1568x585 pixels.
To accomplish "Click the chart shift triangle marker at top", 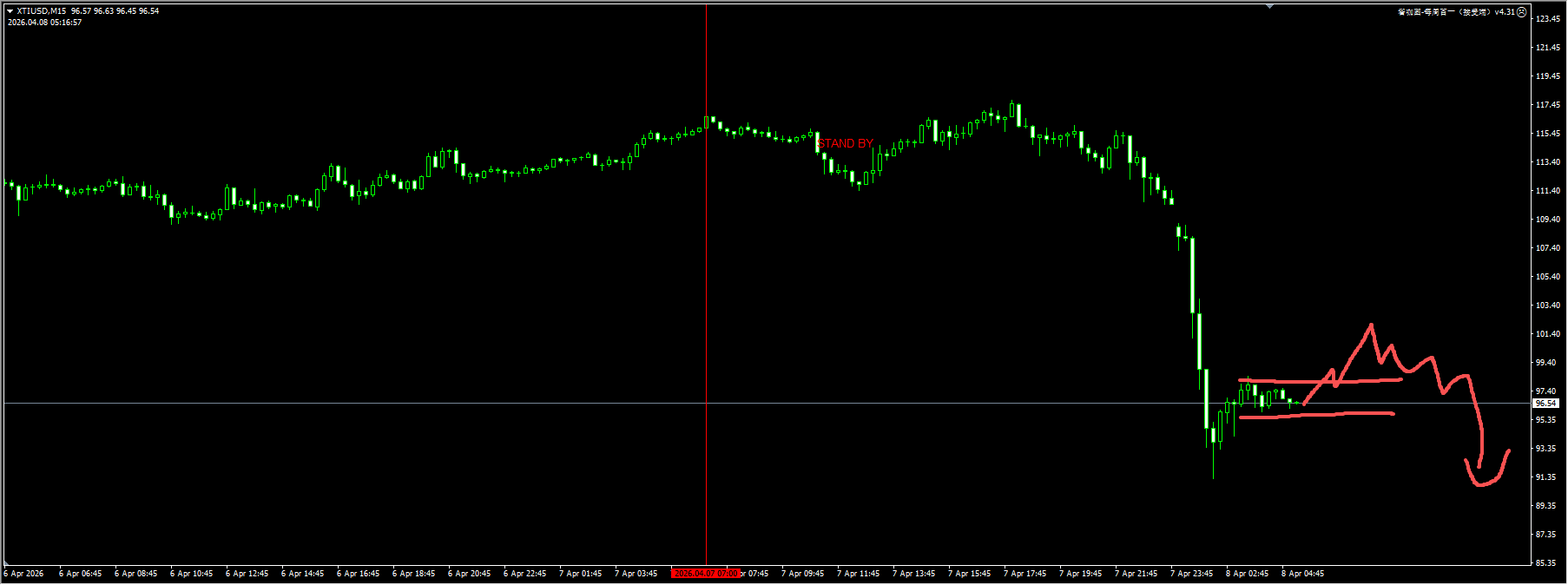I will point(1269,6).
